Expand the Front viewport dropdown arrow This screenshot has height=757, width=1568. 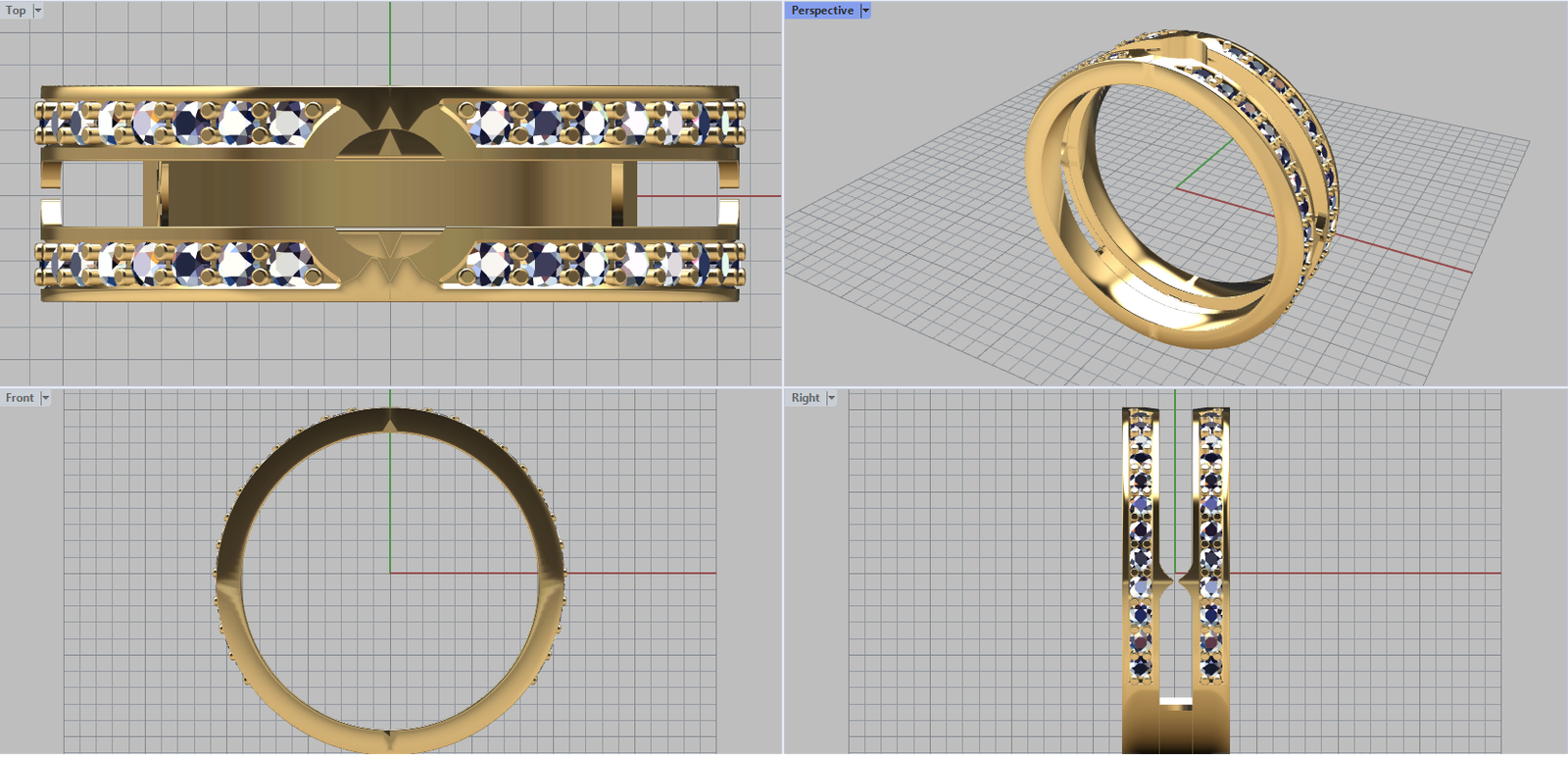pyautogui.click(x=45, y=398)
